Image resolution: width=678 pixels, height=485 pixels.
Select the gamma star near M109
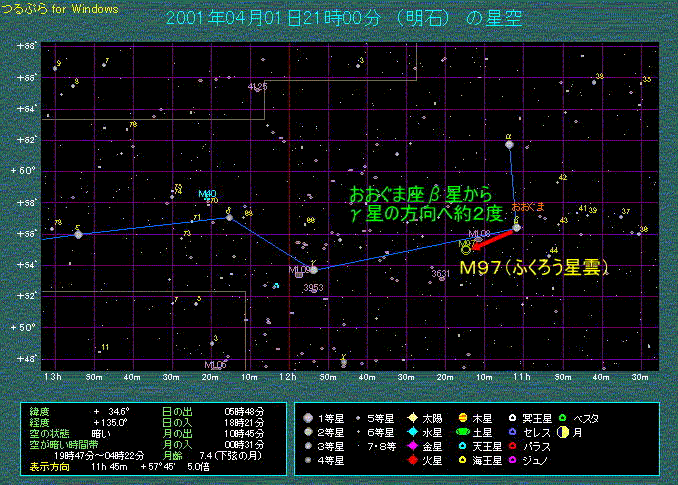point(313,269)
